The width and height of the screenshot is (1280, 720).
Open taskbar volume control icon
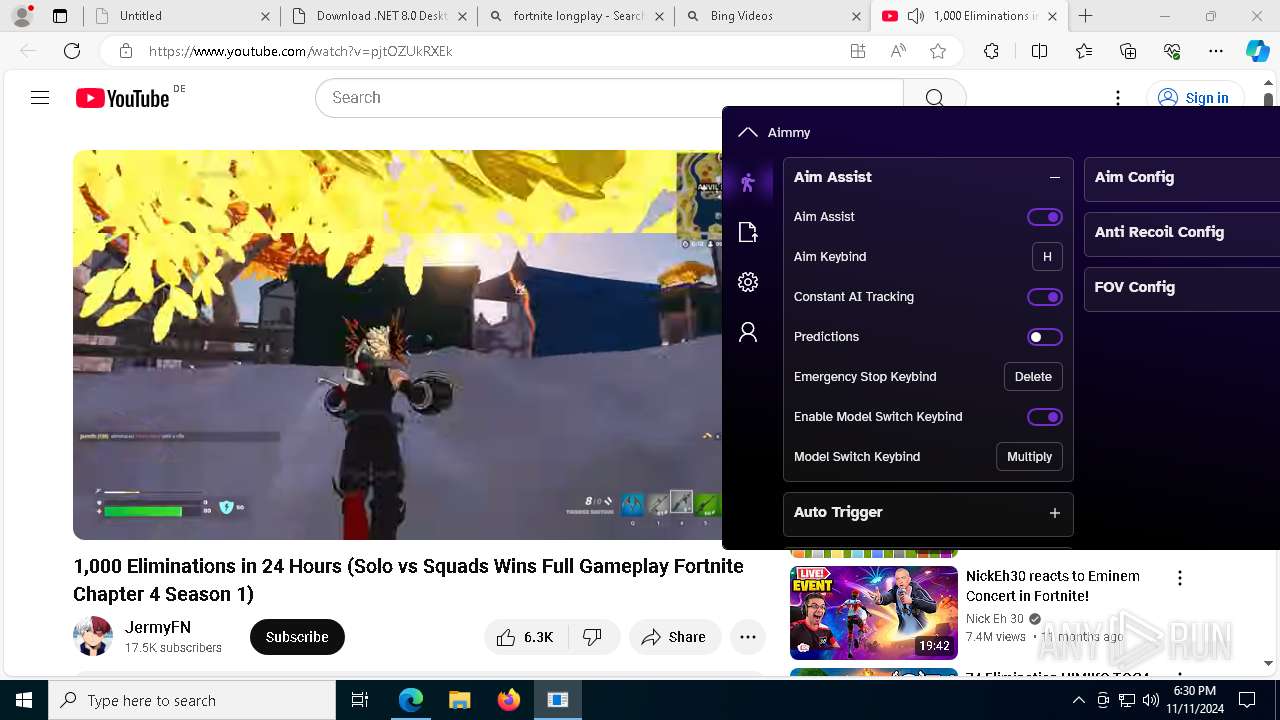click(1150, 700)
